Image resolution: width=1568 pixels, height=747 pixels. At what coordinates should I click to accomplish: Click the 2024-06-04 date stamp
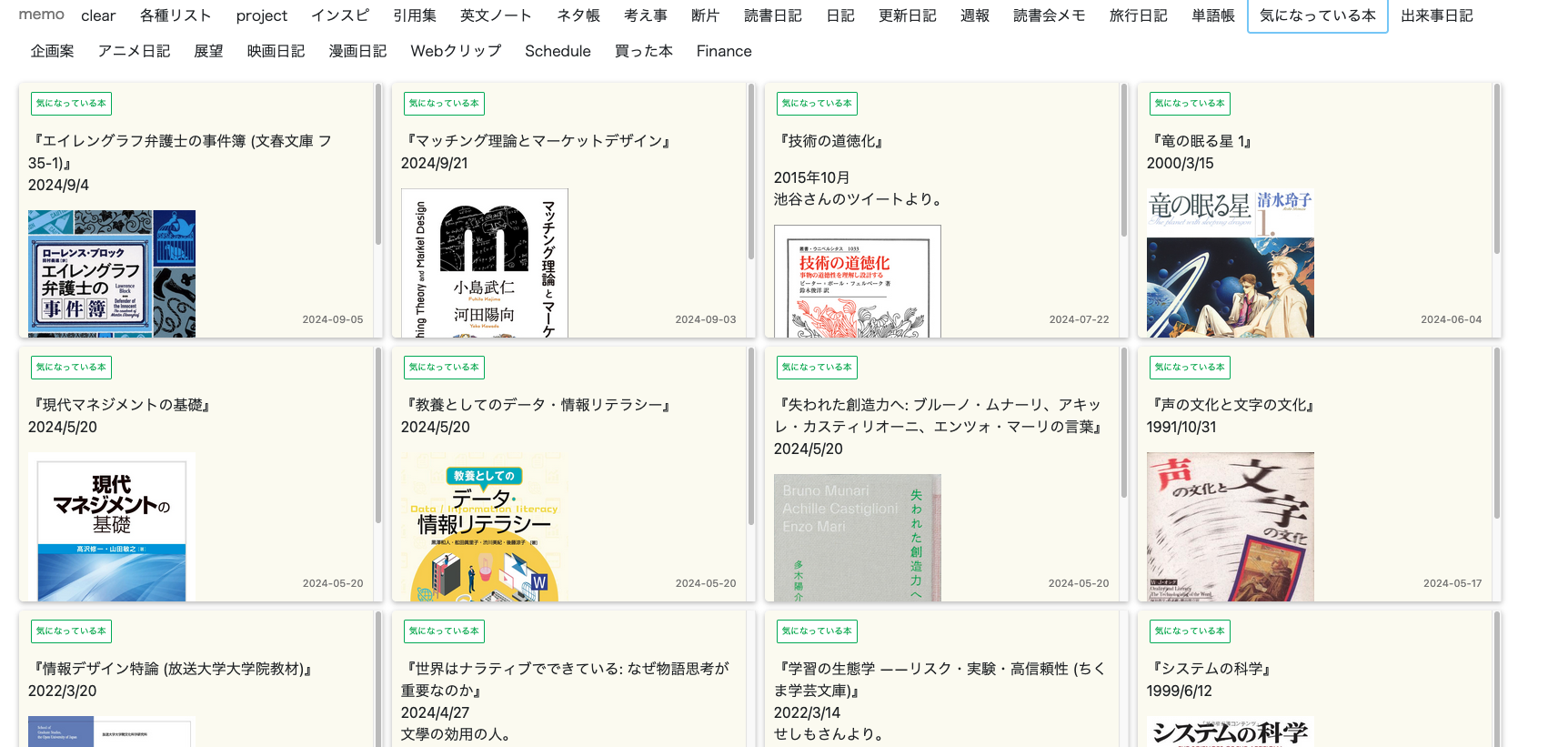1452,319
